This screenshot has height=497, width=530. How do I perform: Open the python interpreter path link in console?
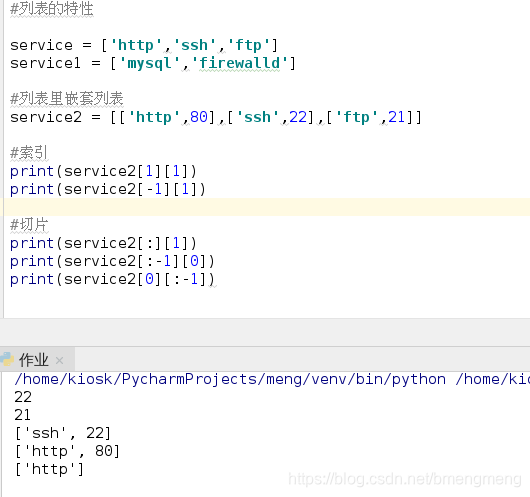click(x=230, y=379)
